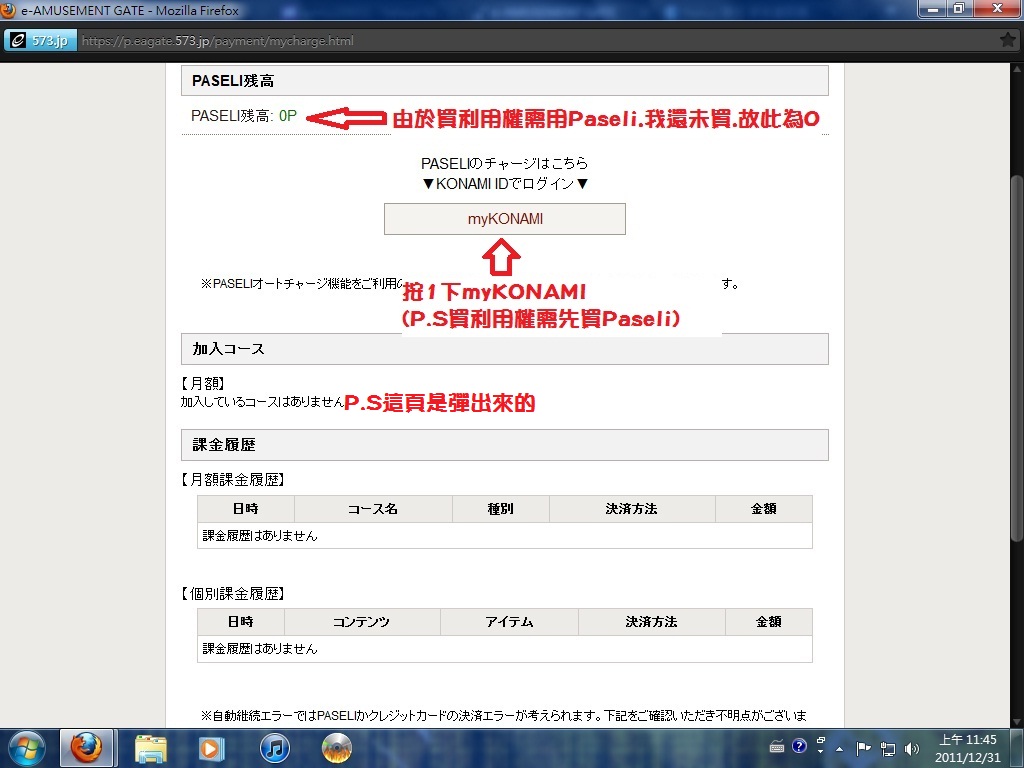Image resolution: width=1024 pixels, height=768 pixels.
Task: Switch to Firefox in the taskbar
Action: point(87,747)
